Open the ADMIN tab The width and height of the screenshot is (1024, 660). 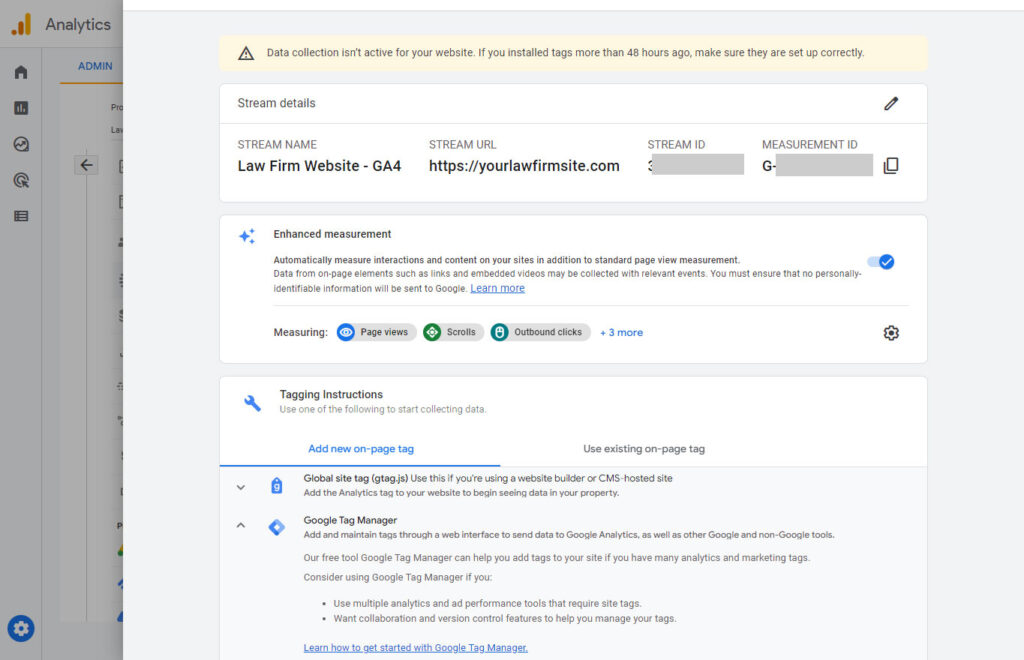pos(95,66)
